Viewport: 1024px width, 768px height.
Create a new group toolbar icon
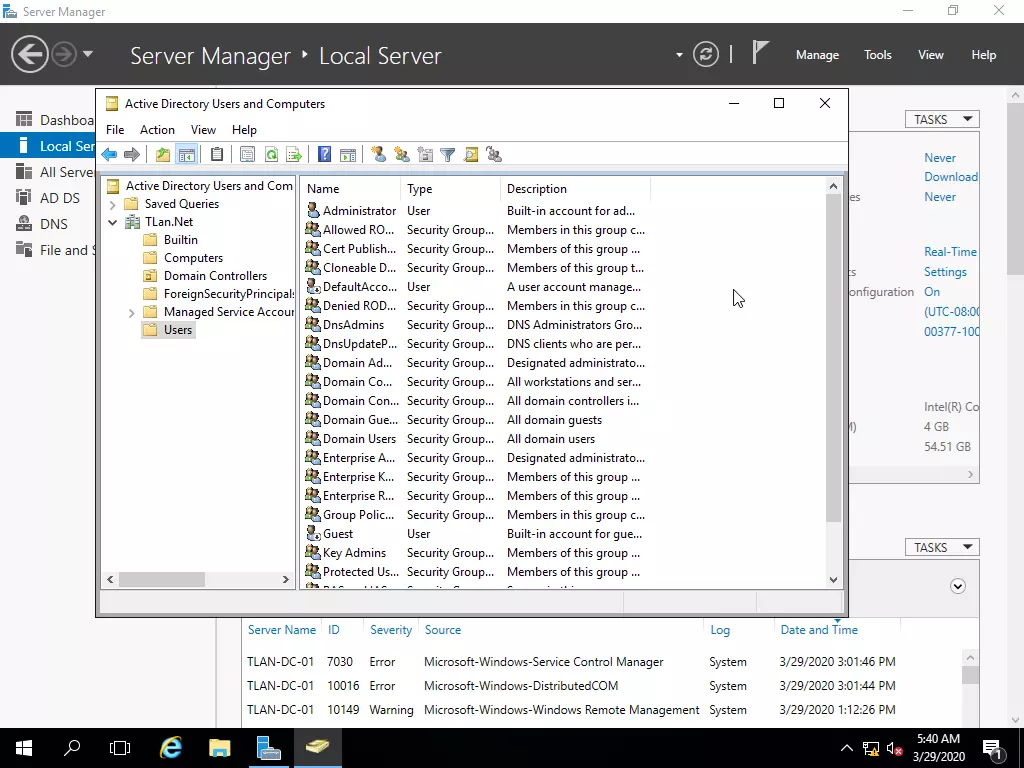[402, 155]
